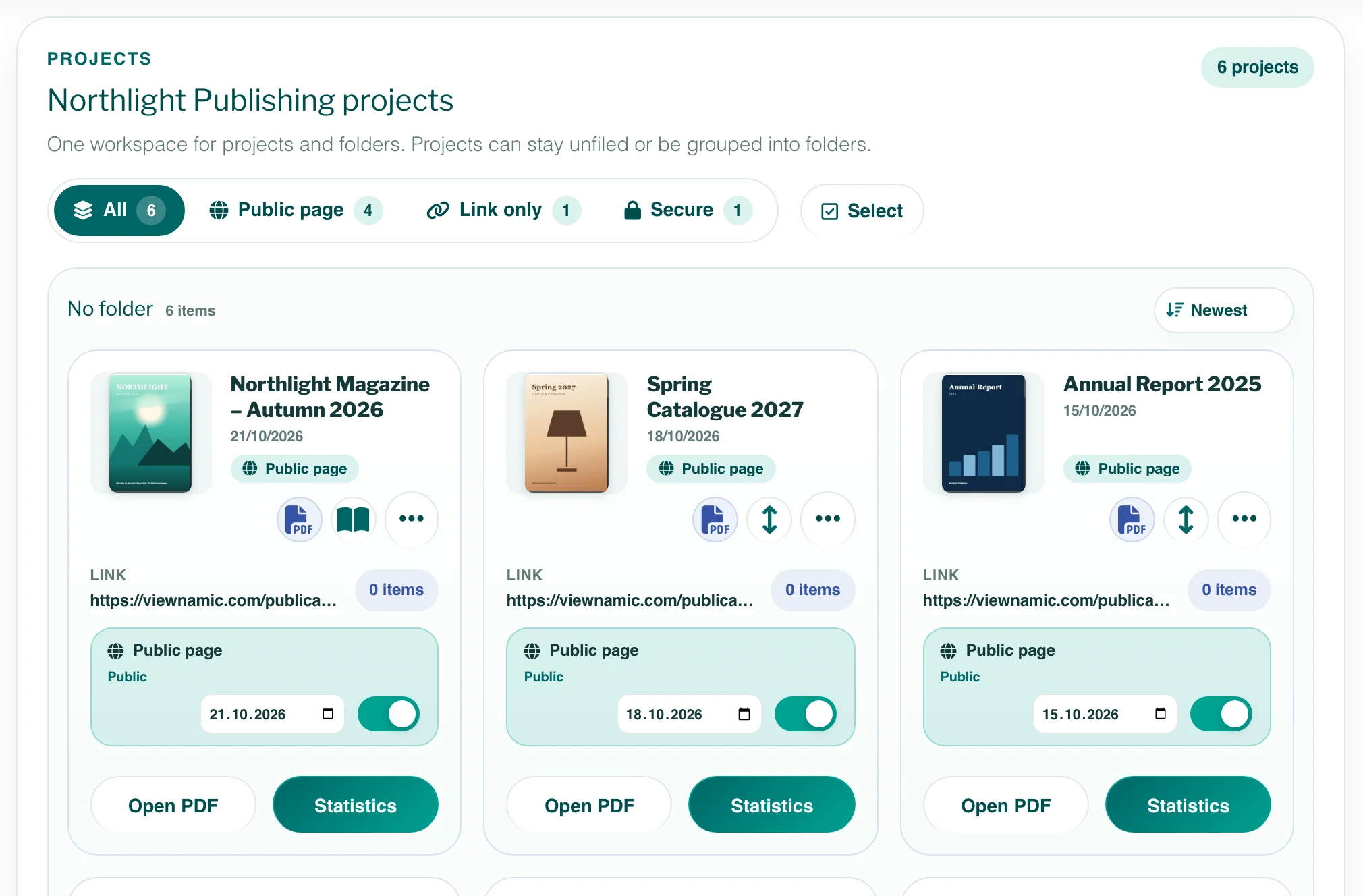View Statistics for Spring Catalogue 2027

pos(772,805)
